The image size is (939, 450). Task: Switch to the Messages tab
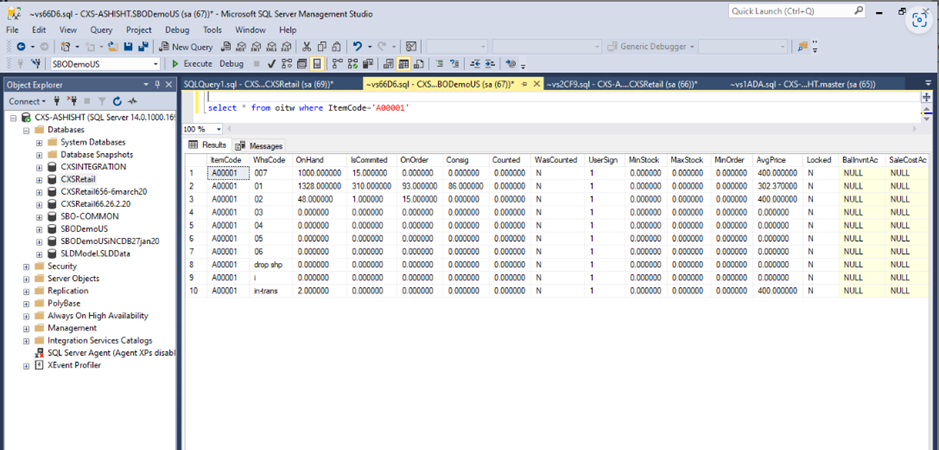(259, 146)
